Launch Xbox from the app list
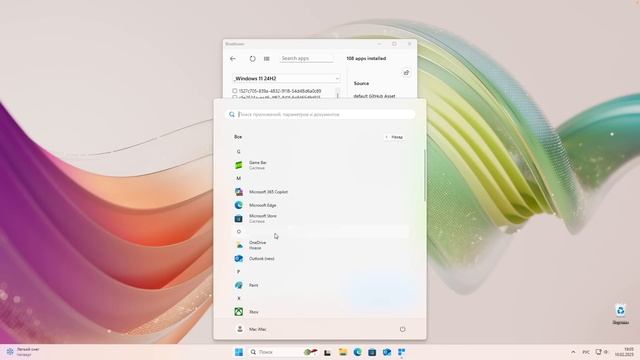The width and height of the screenshot is (640, 360). pyautogui.click(x=320, y=312)
